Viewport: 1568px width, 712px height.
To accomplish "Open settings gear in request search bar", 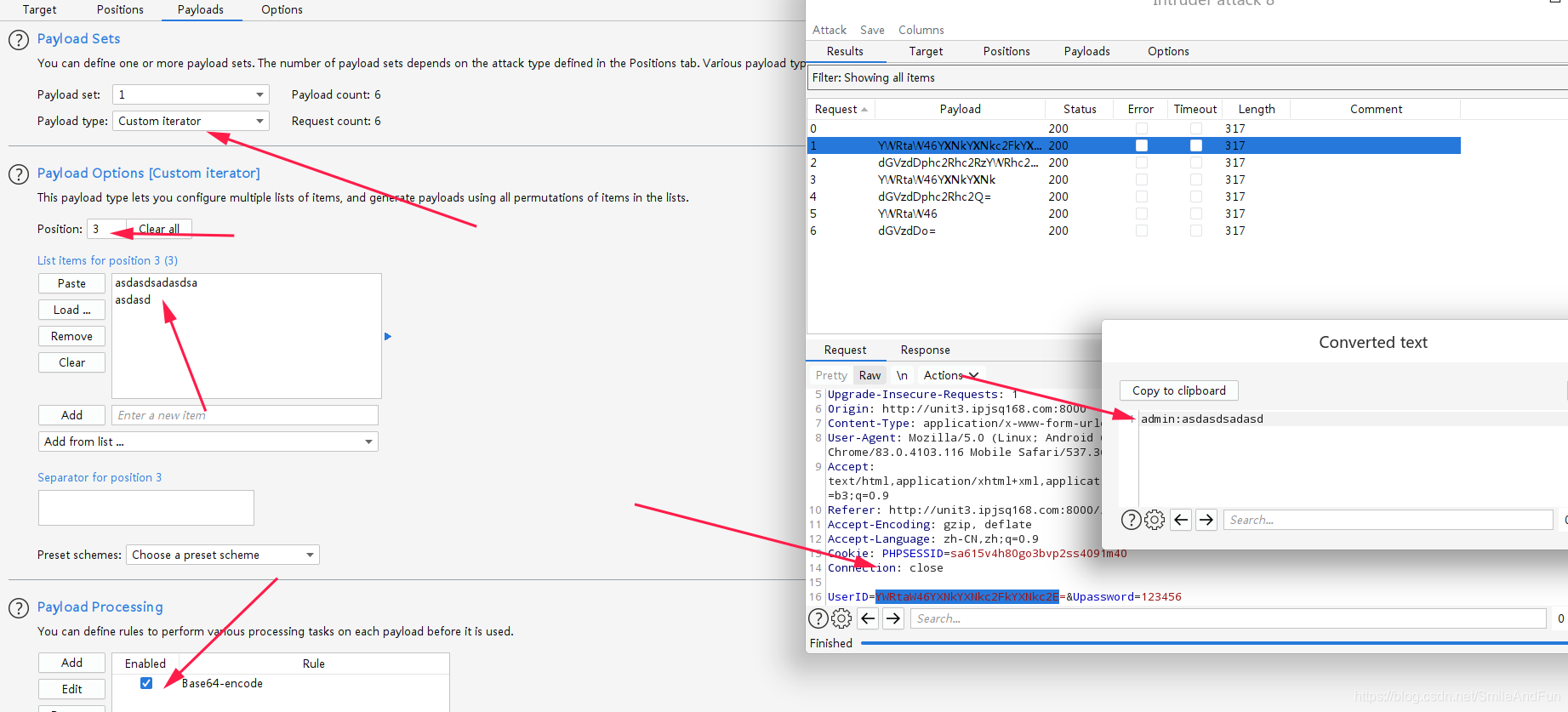I will click(x=841, y=618).
